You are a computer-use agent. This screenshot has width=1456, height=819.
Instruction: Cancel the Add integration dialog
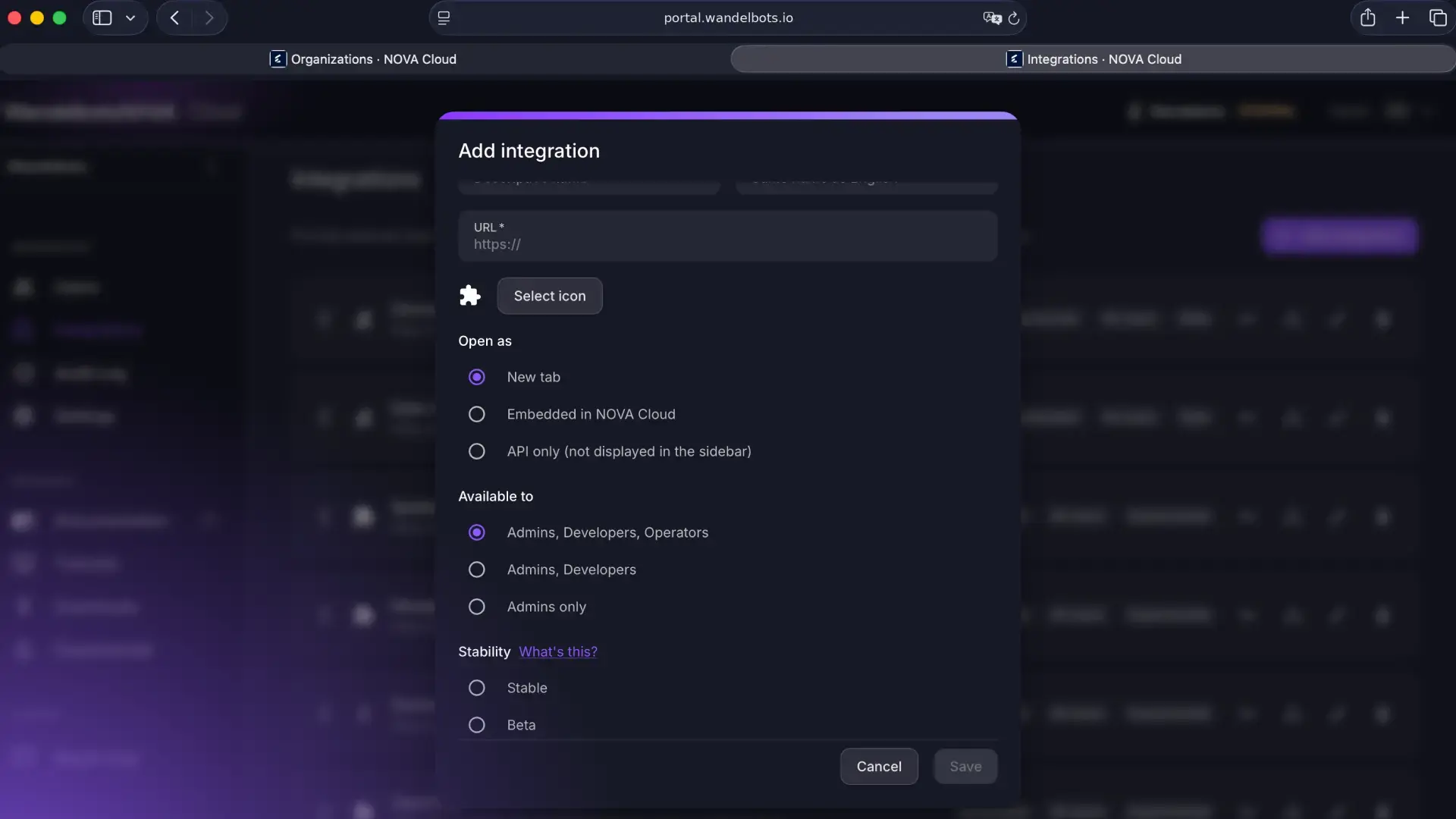(x=879, y=767)
